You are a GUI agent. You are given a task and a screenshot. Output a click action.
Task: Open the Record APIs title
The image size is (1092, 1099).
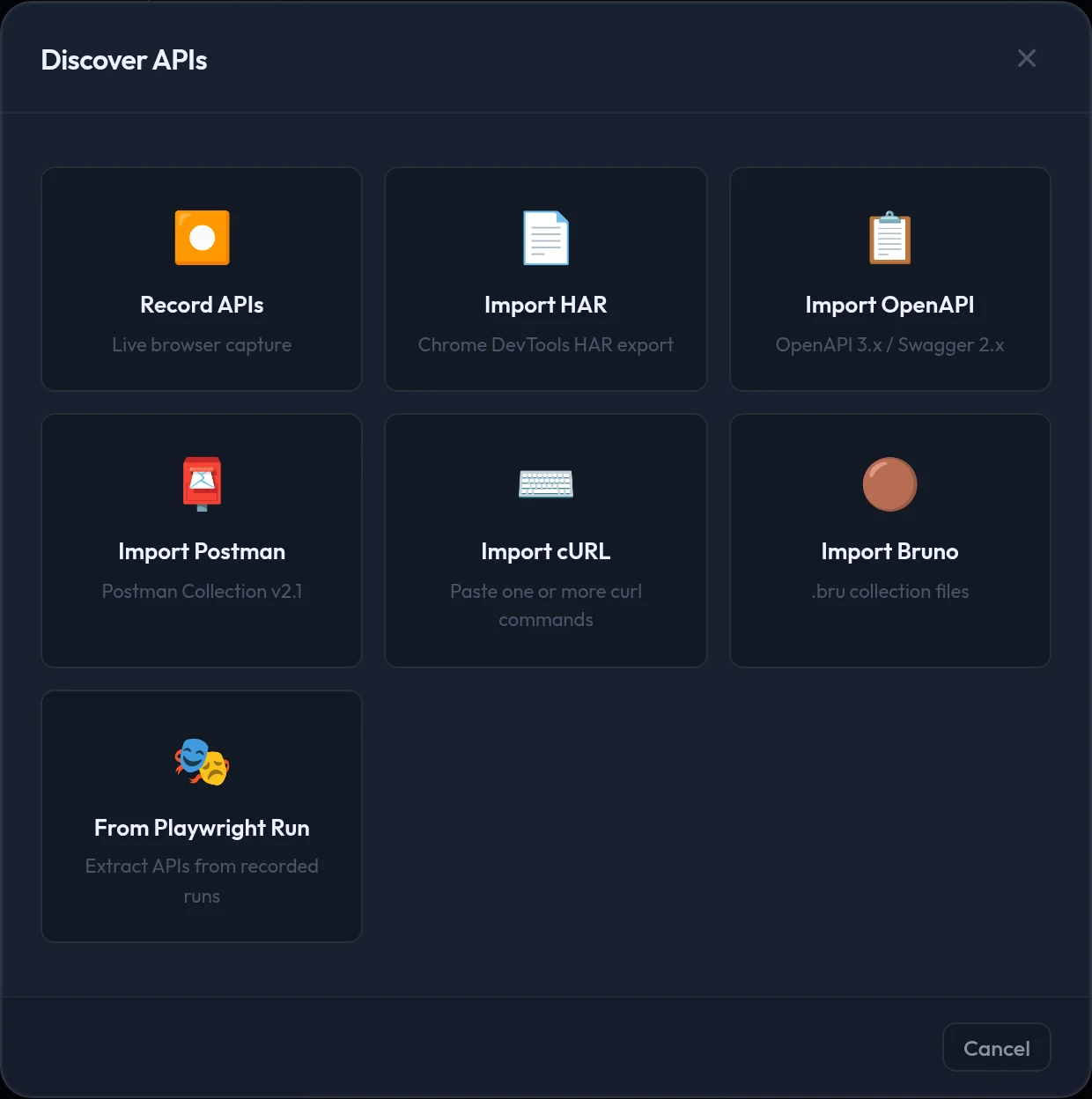tap(202, 305)
